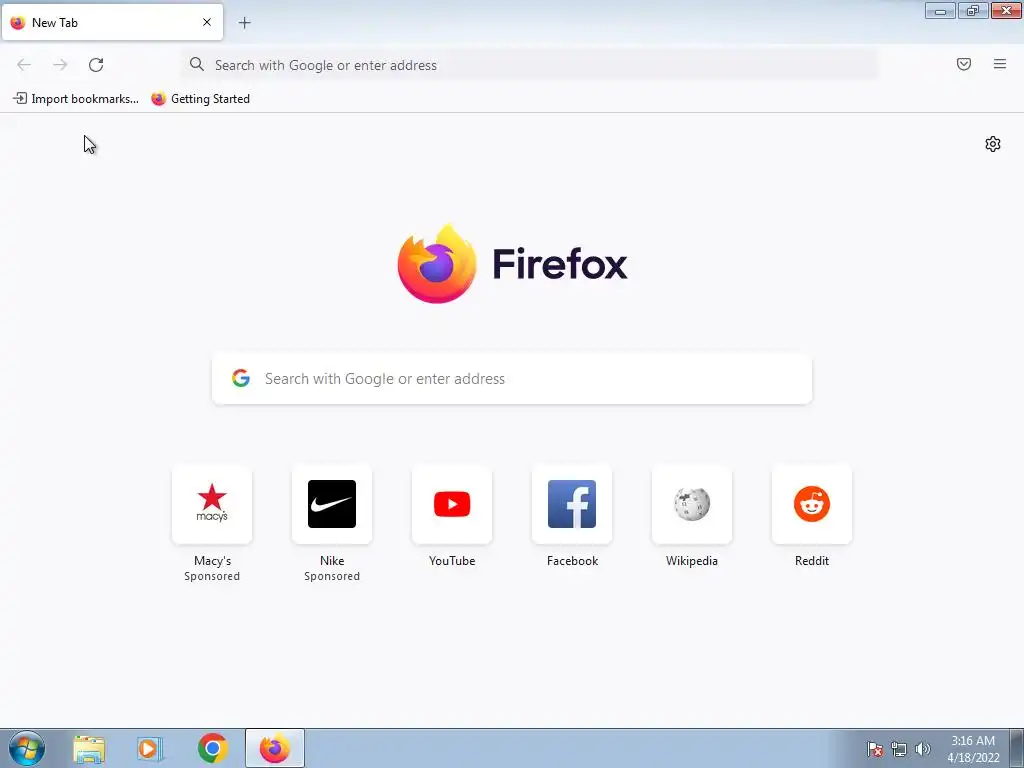The height and width of the screenshot is (768, 1024).
Task: Open the Macy's sponsored shortcut tile
Action: click(212, 504)
